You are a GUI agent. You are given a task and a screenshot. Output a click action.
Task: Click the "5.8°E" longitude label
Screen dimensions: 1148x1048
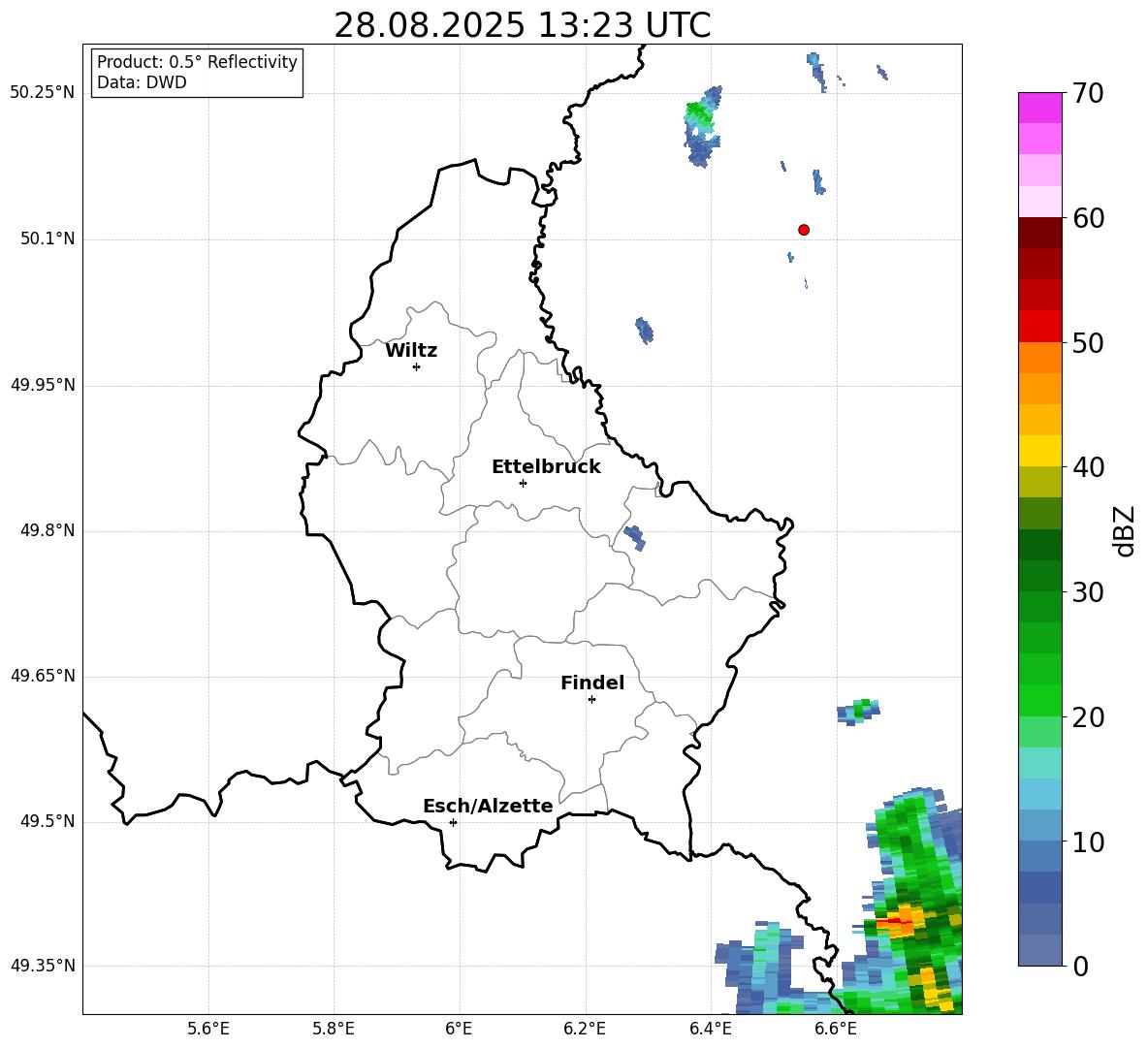tap(334, 1029)
